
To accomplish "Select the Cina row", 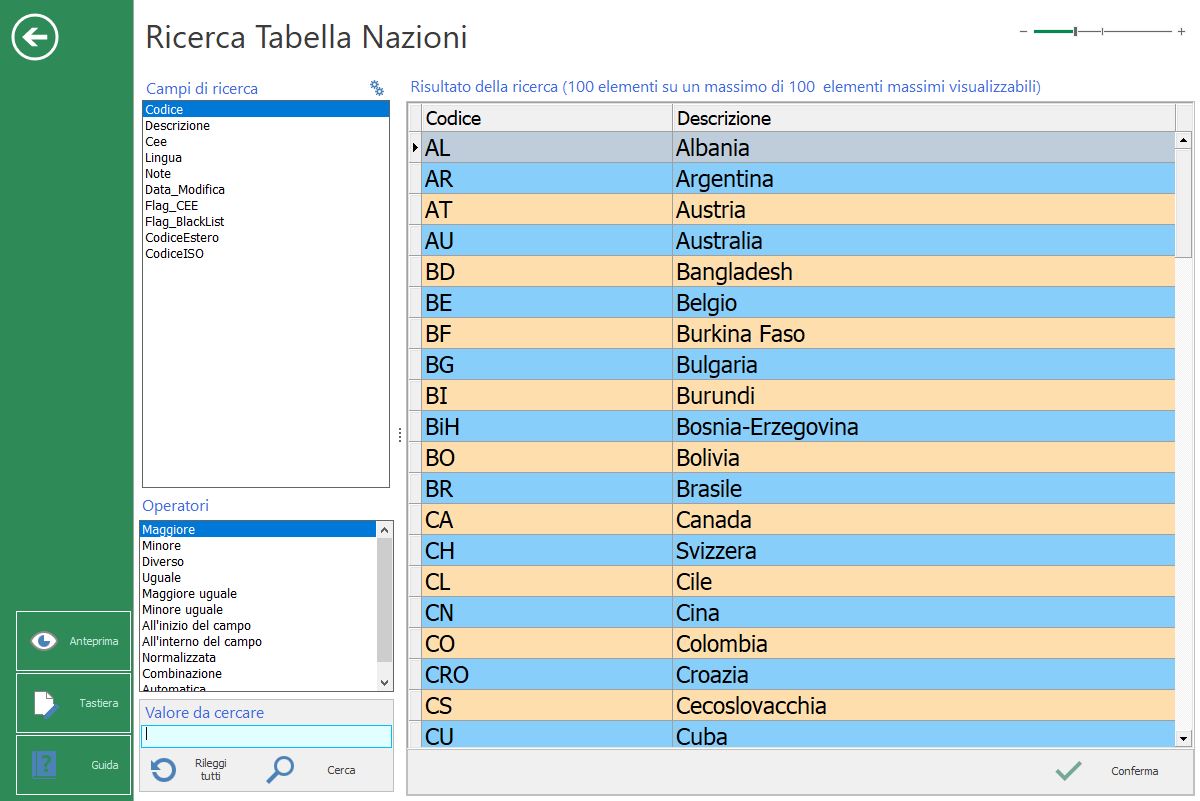I will [791, 613].
